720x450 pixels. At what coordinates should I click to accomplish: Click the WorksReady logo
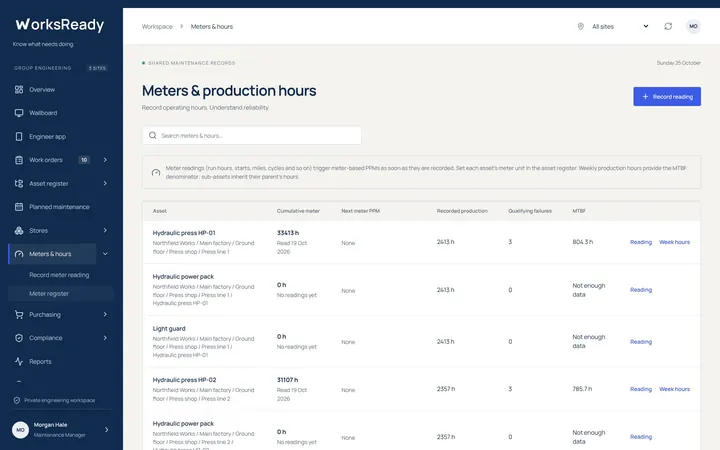(x=60, y=24)
